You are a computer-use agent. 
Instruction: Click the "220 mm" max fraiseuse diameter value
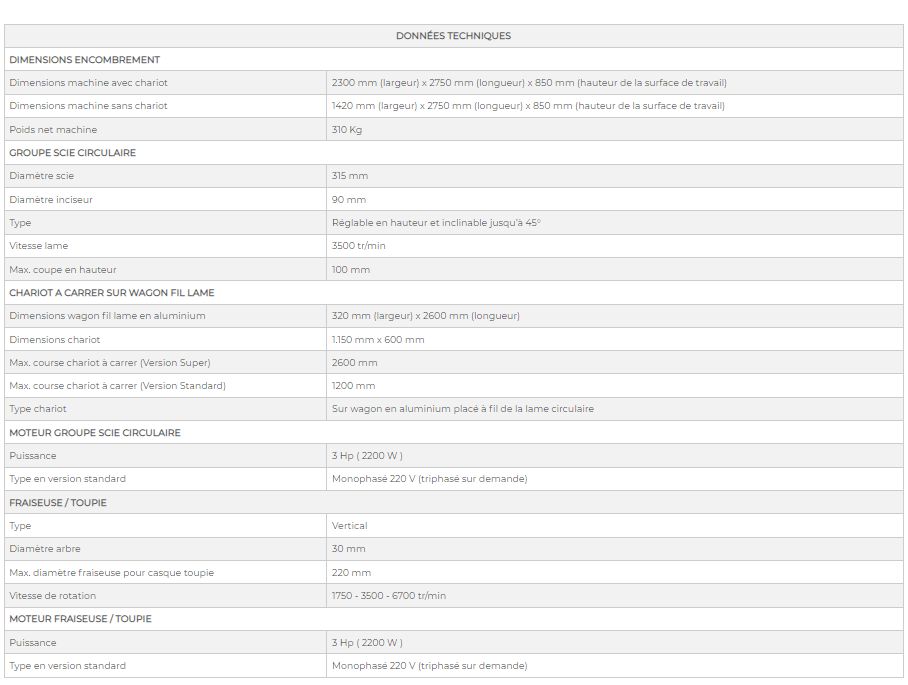pos(351,573)
